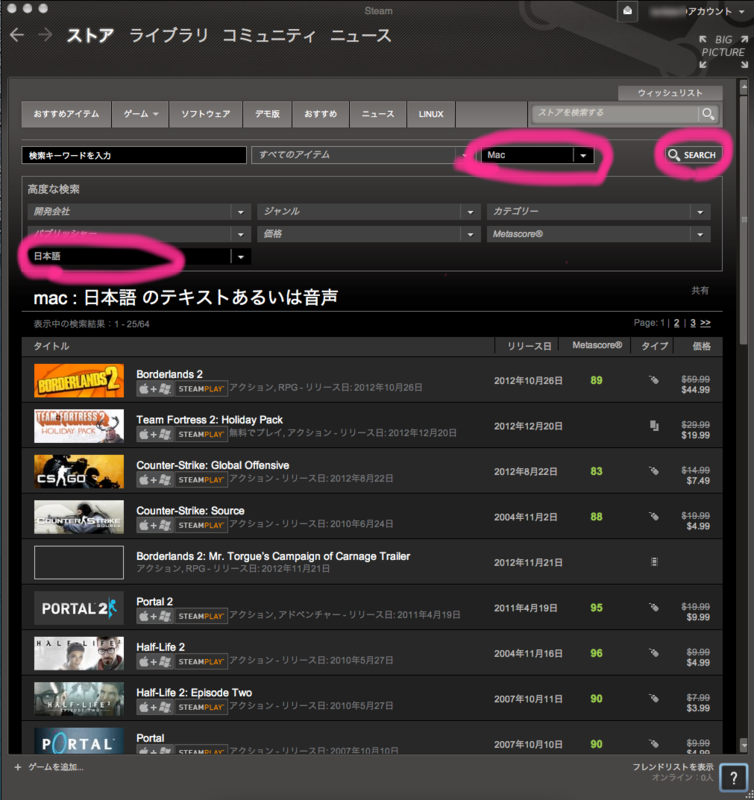Sort by the タイトル column header
754x800 pixels.
[x=51, y=346]
